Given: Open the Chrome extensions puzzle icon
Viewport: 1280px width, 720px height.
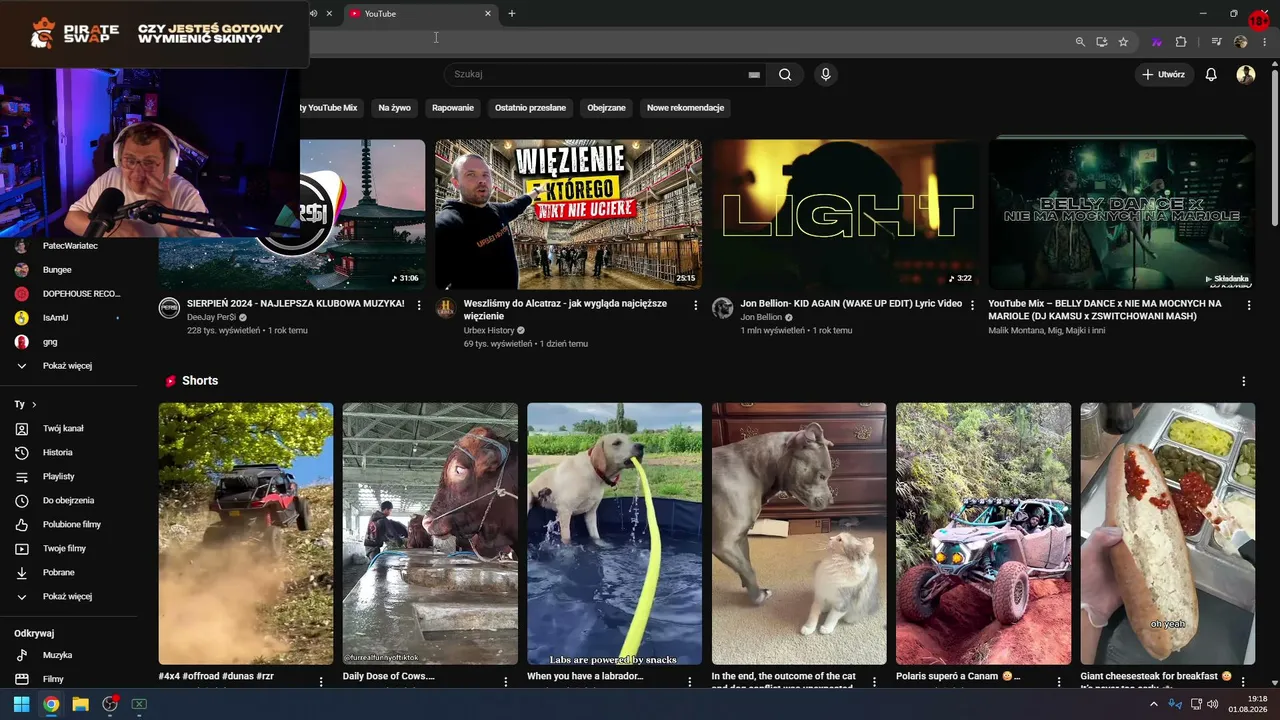Looking at the screenshot, I should [x=1181, y=42].
